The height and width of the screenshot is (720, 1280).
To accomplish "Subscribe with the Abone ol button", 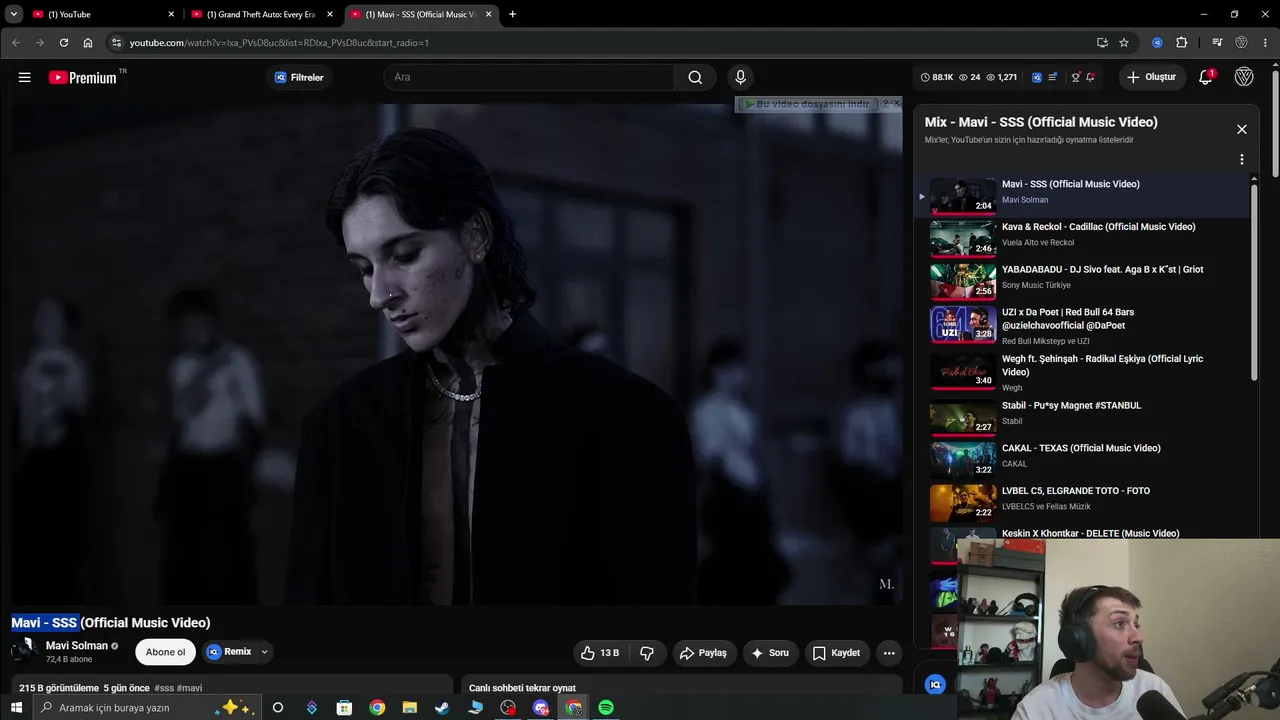I will 165,652.
